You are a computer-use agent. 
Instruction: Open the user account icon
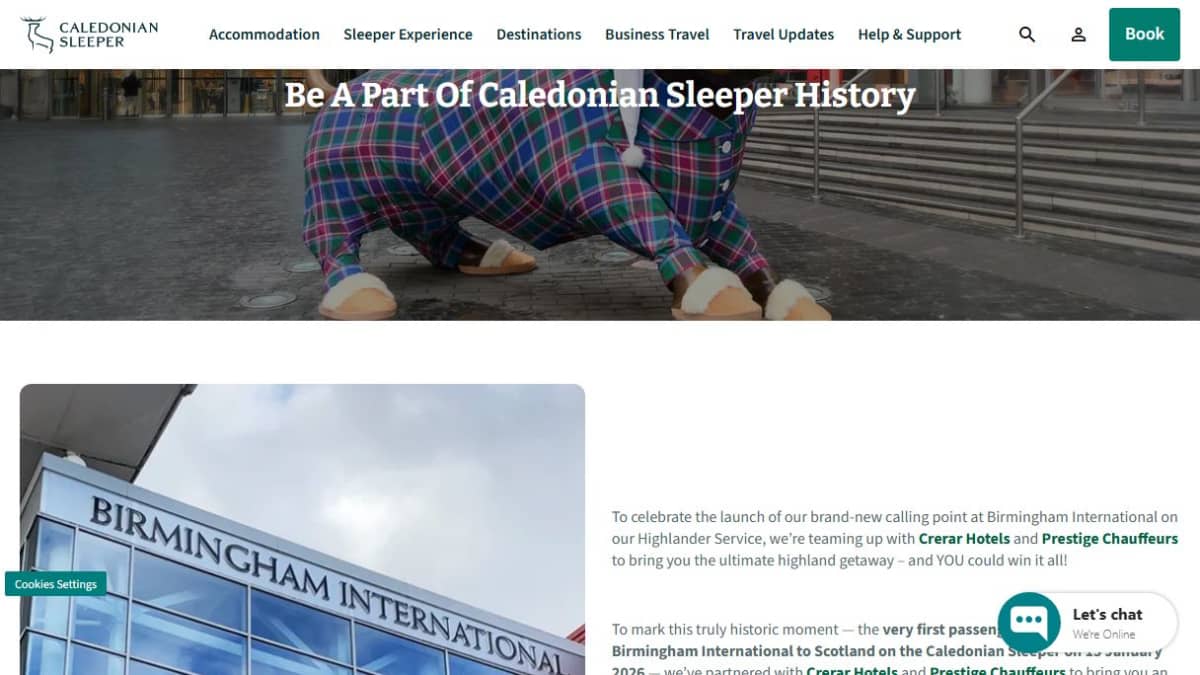point(1078,34)
